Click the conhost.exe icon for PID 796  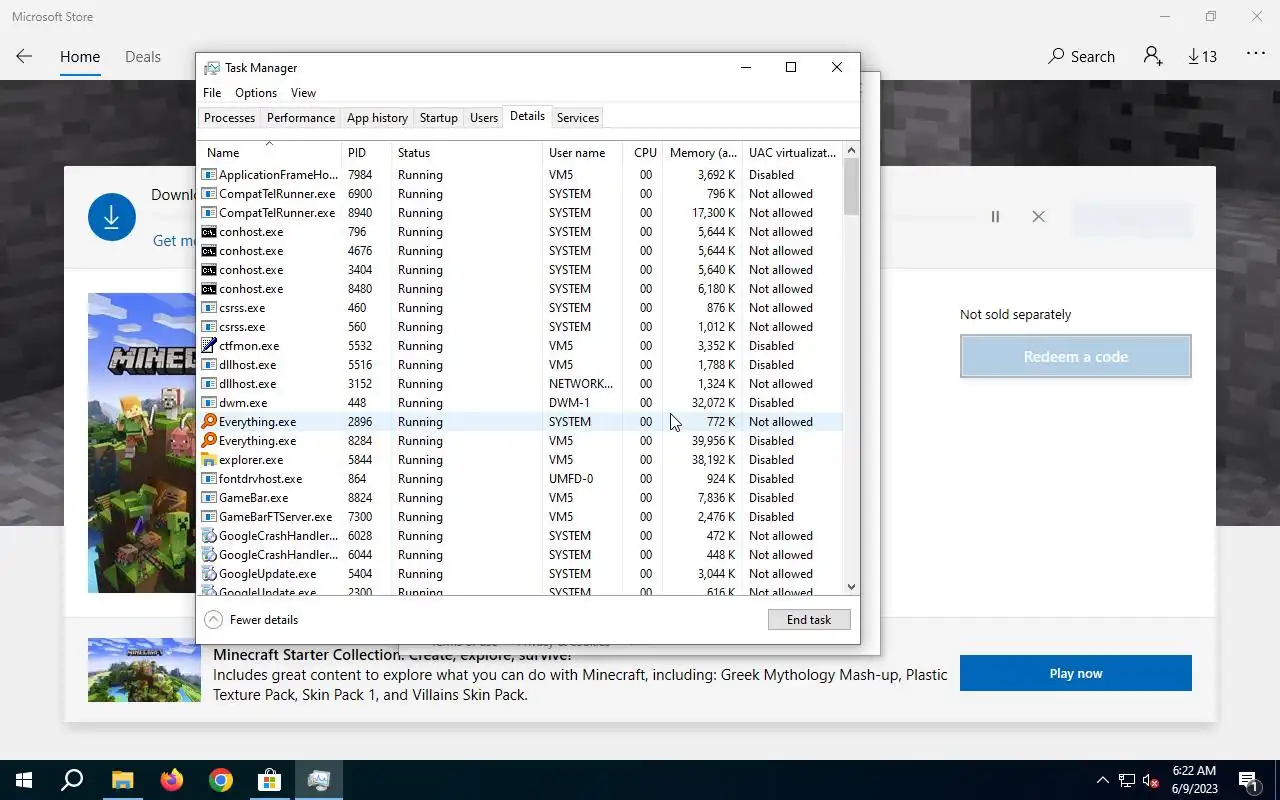[x=209, y=232]
